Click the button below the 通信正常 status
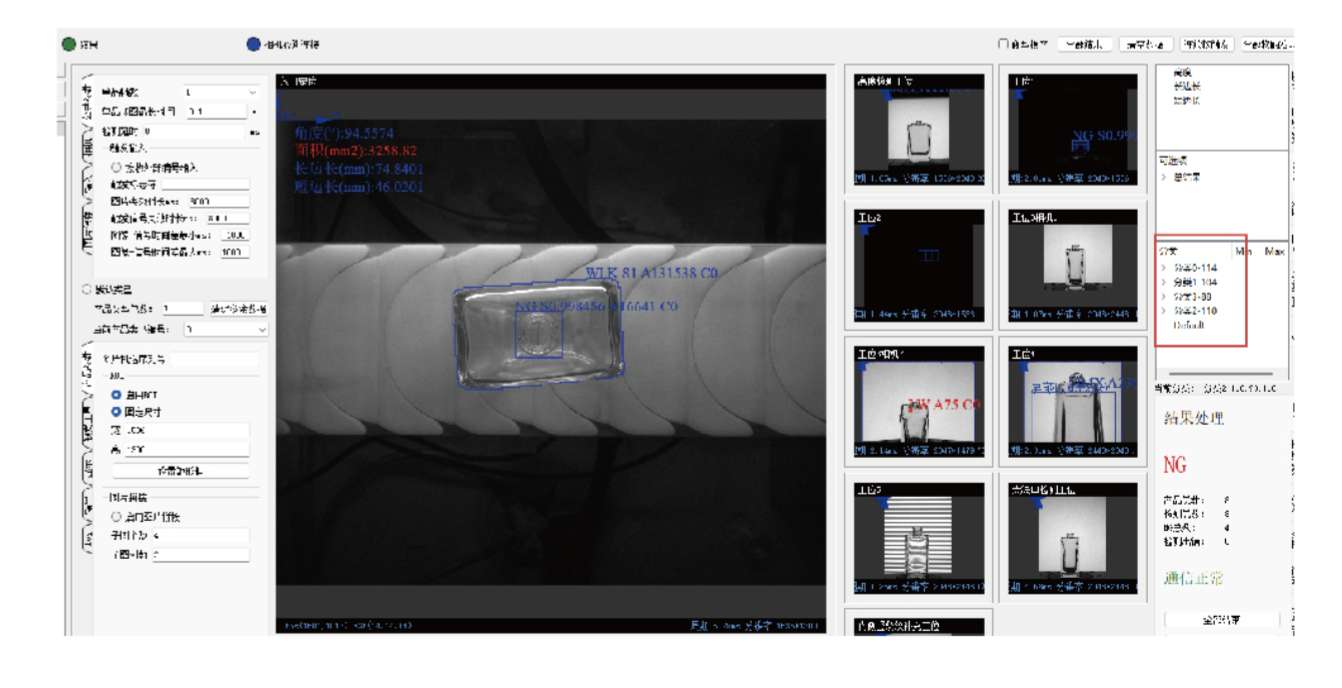Image resolution: width=1342 pixels, height=688 pixels. coord(1221,620)
